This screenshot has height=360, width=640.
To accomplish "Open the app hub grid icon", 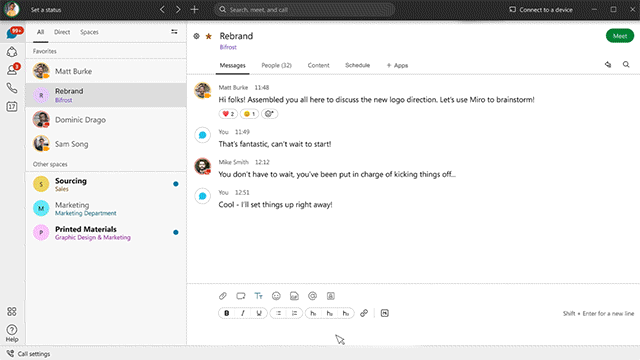I will click(12, 312).
